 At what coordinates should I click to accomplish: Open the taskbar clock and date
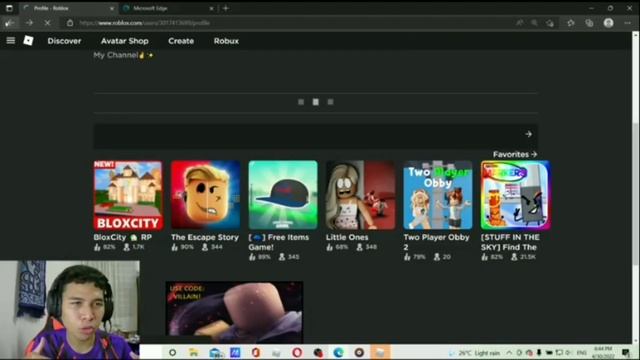(603, 353)
